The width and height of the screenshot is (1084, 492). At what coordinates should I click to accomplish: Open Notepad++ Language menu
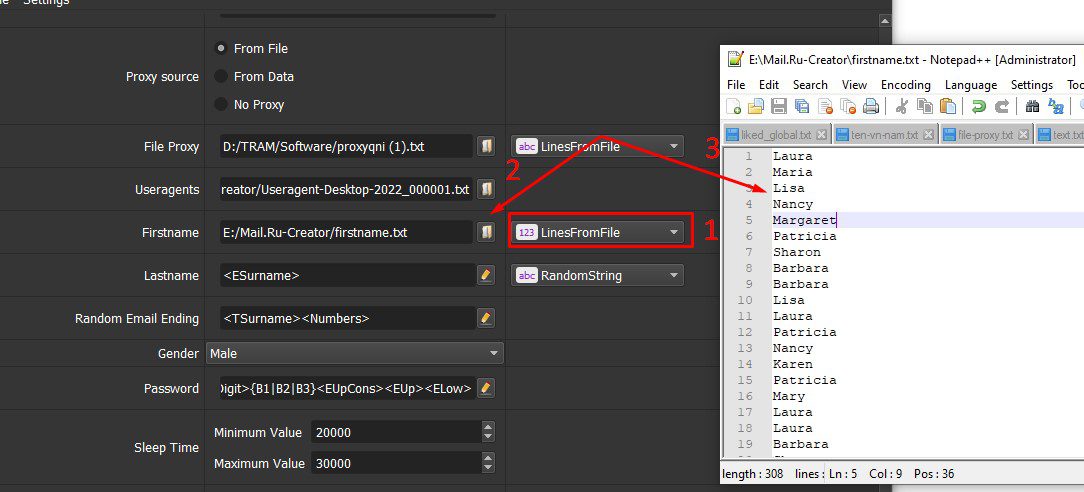point(971,84)
